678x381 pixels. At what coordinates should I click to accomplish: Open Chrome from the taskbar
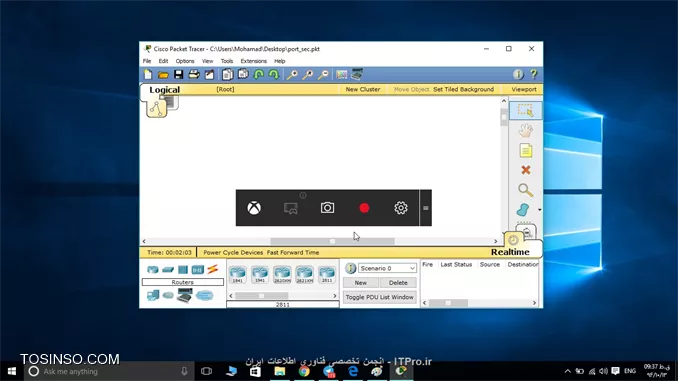tap(304, 371)
